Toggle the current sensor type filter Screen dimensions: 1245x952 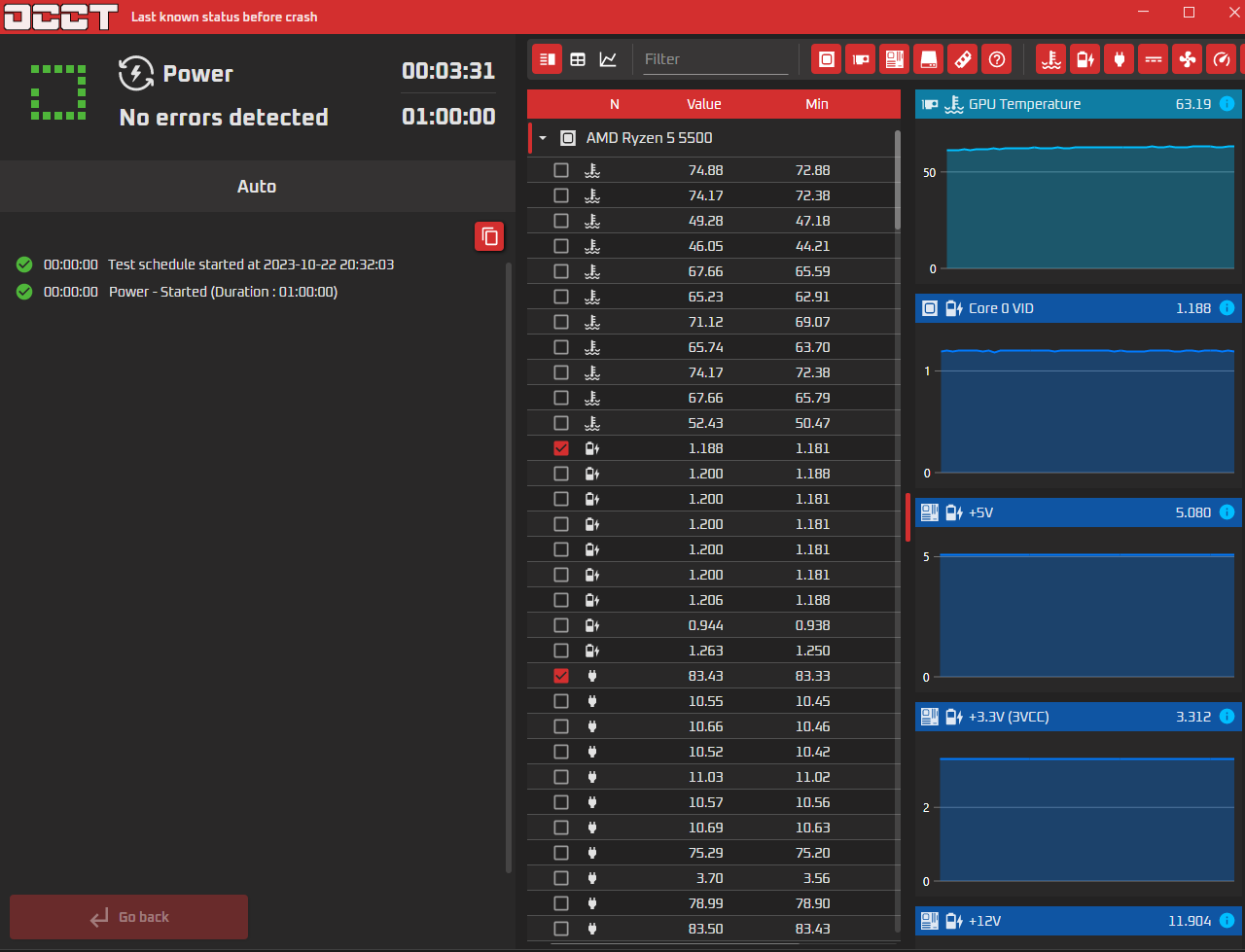[1154, 59]
